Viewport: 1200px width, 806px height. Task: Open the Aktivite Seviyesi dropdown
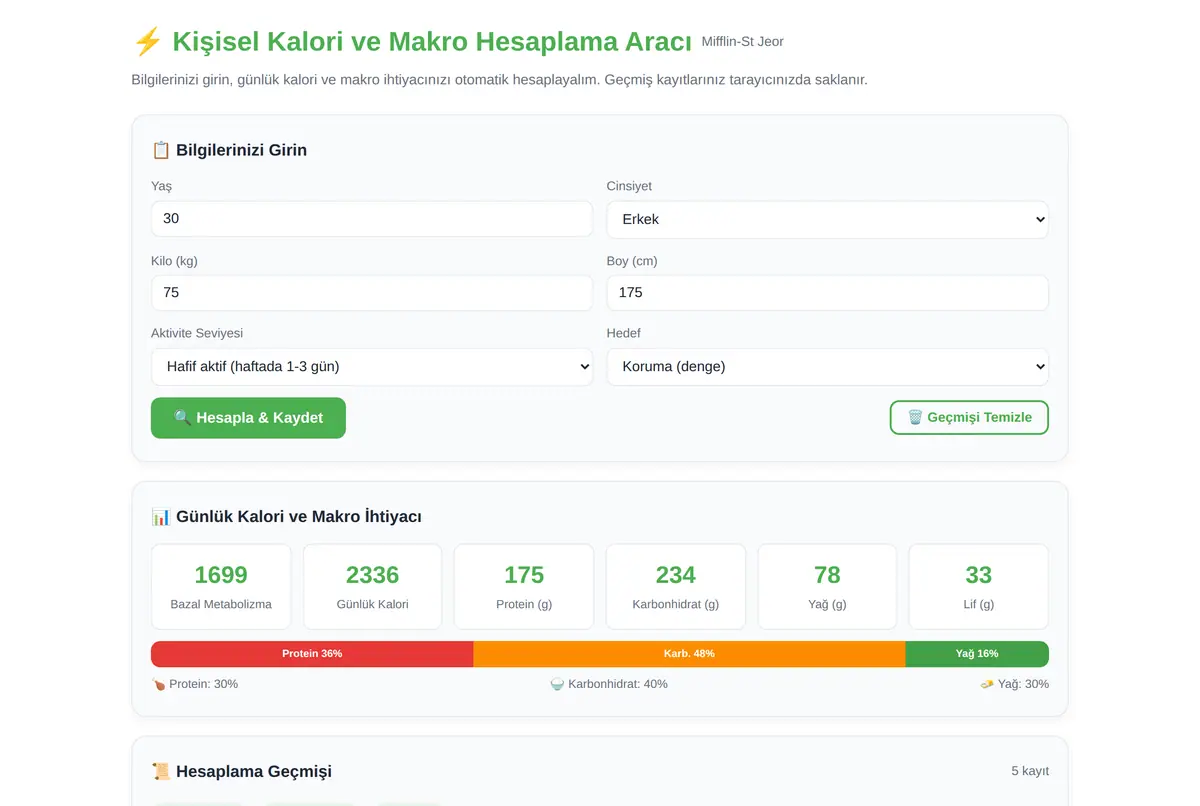coord(372,367)
